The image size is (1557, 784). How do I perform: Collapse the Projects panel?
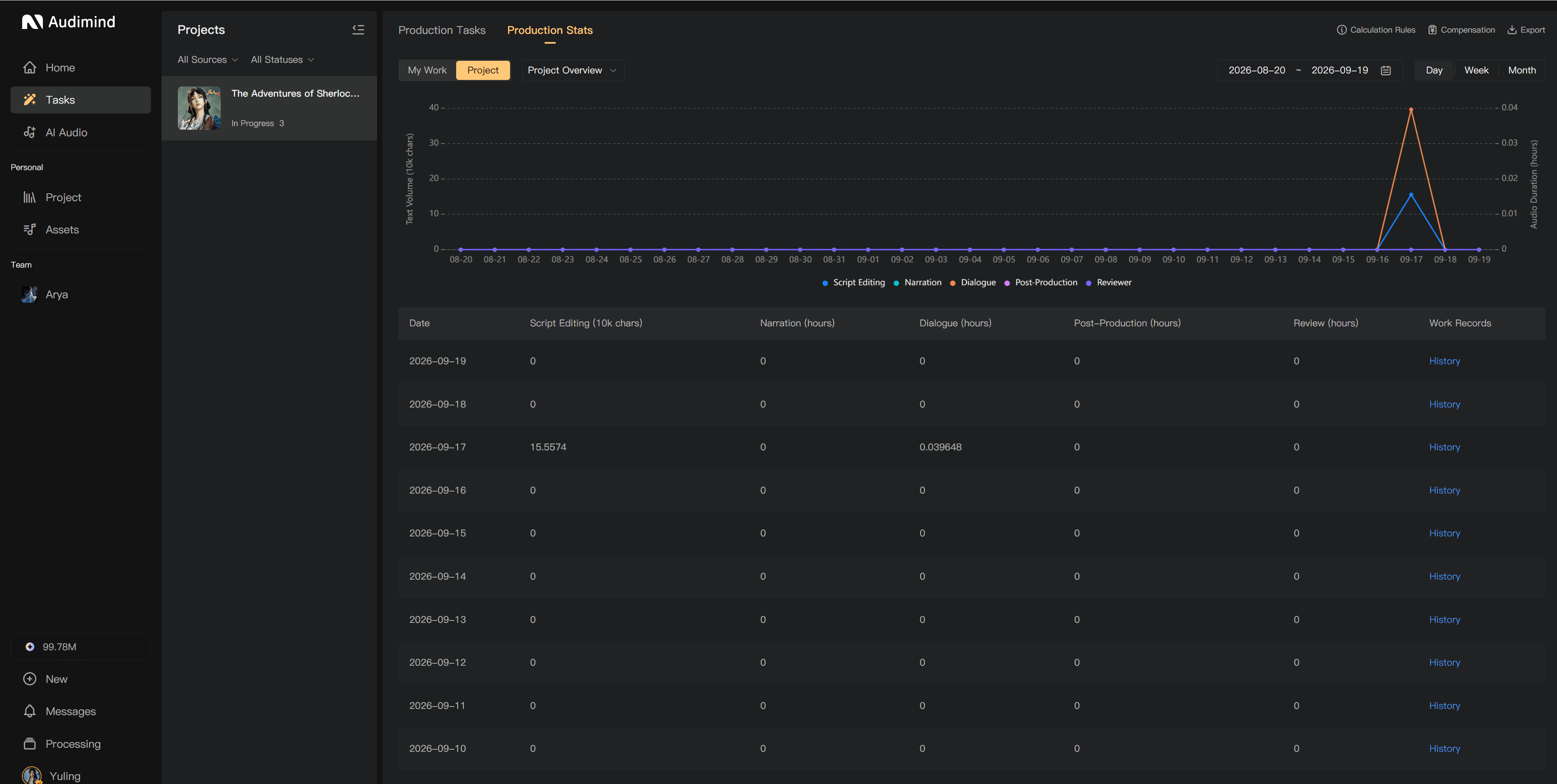[x=358, y=30]
